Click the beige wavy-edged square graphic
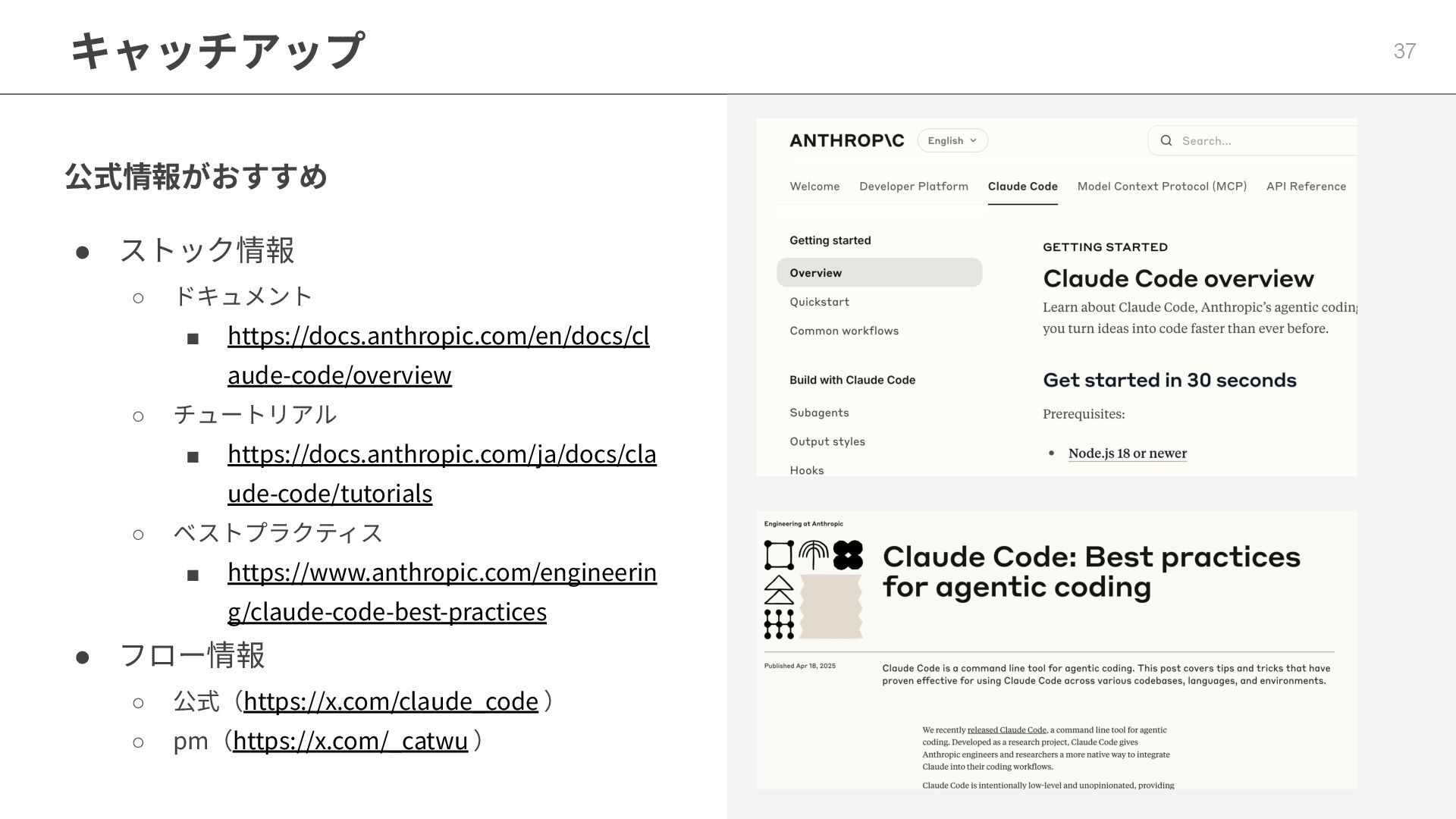 (831, 607)
